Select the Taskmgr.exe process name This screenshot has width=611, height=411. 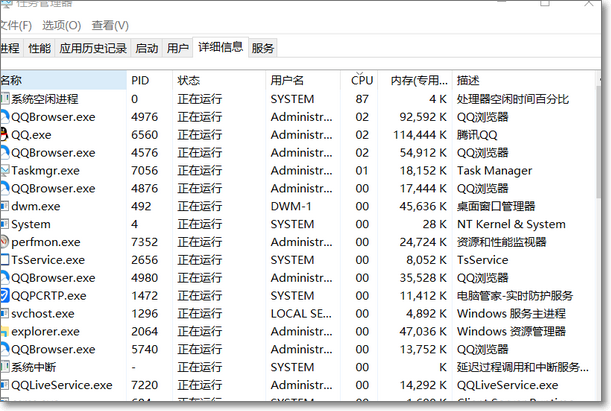tap(45, 171)
